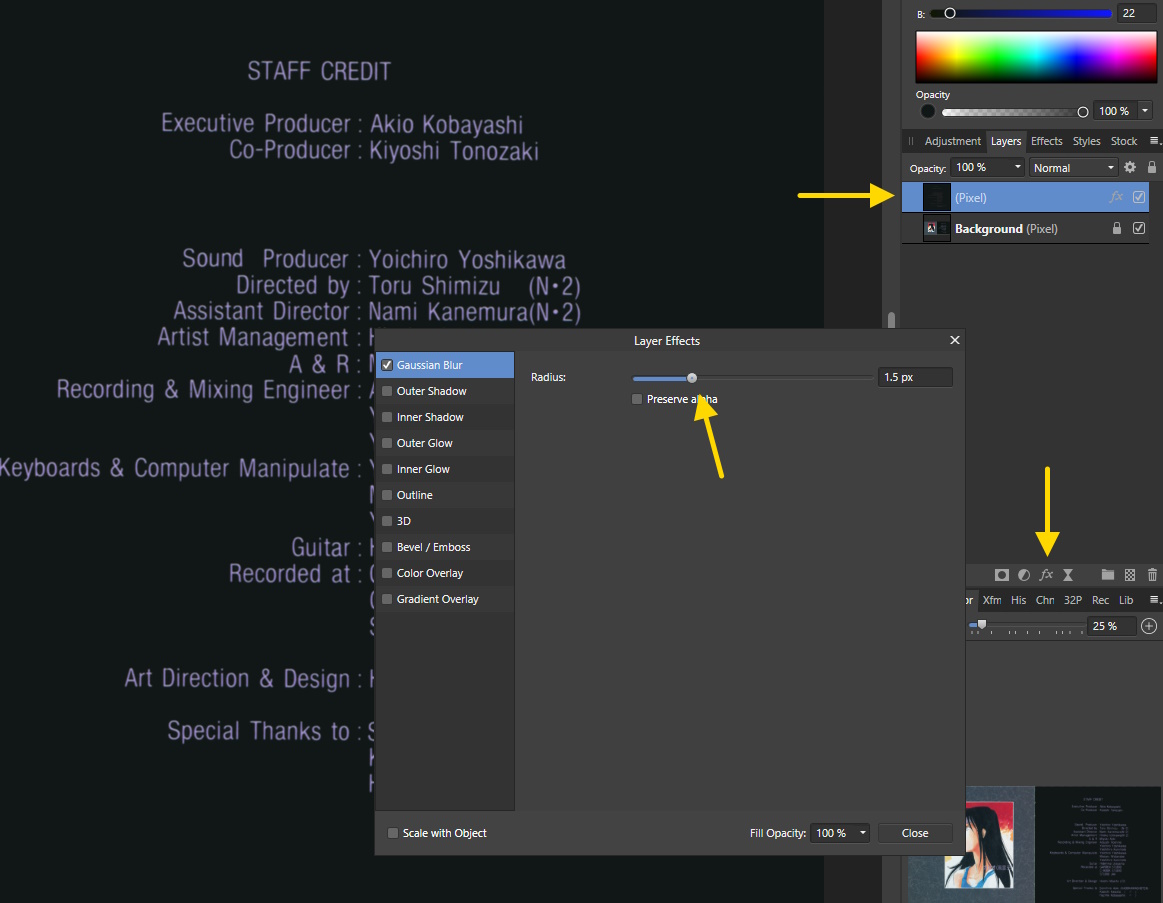Click the Live Filters hourglass icon
Image resolution: width=1163 pixels, height=903 pixels.
(x=1068, y=575)
